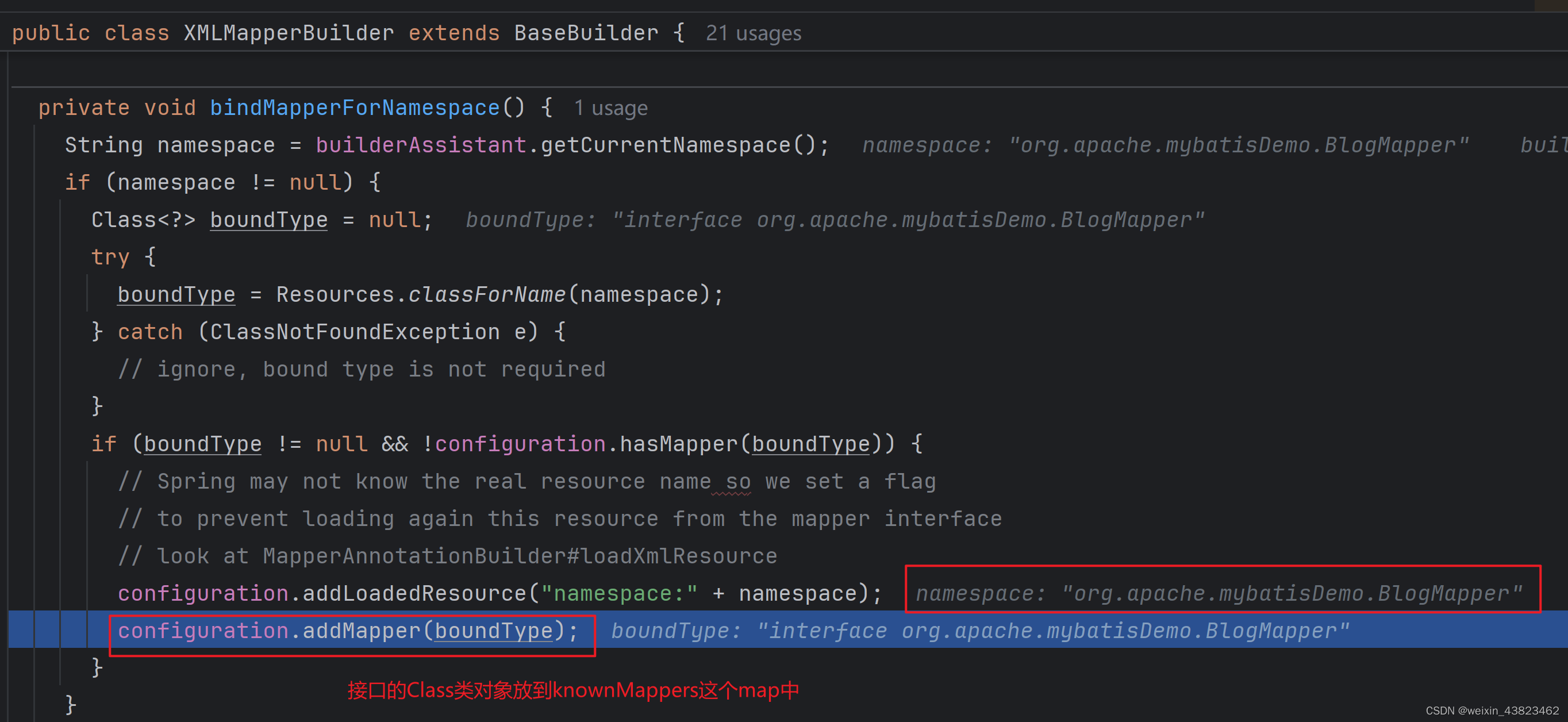Click the boxed namespace debug value hint

coord(1219,593)
